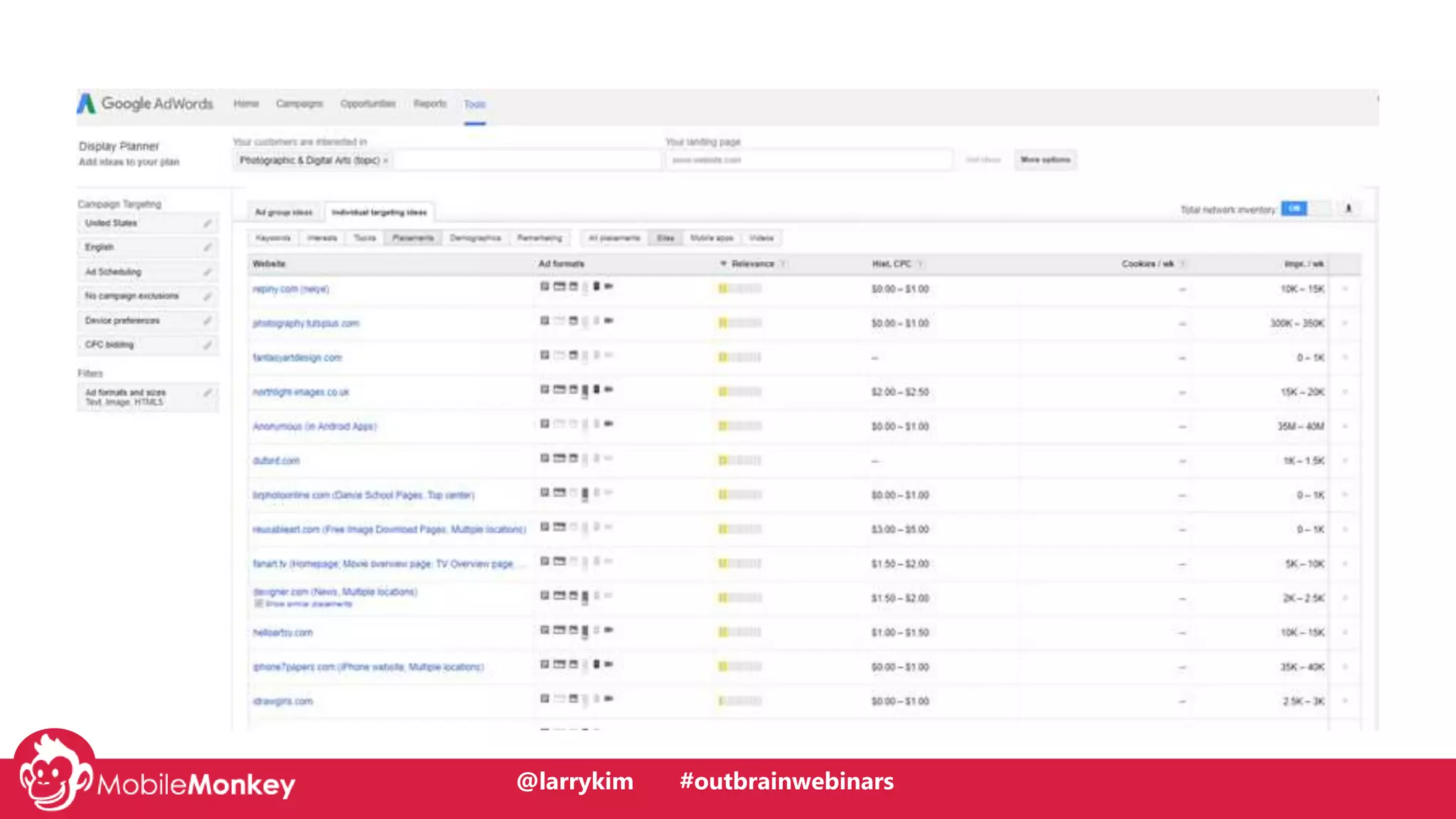Add helloartsy.com row to plan with arrow
Image resolution: width=1456 pixels, height=819 pixels.
[1345, 633]
